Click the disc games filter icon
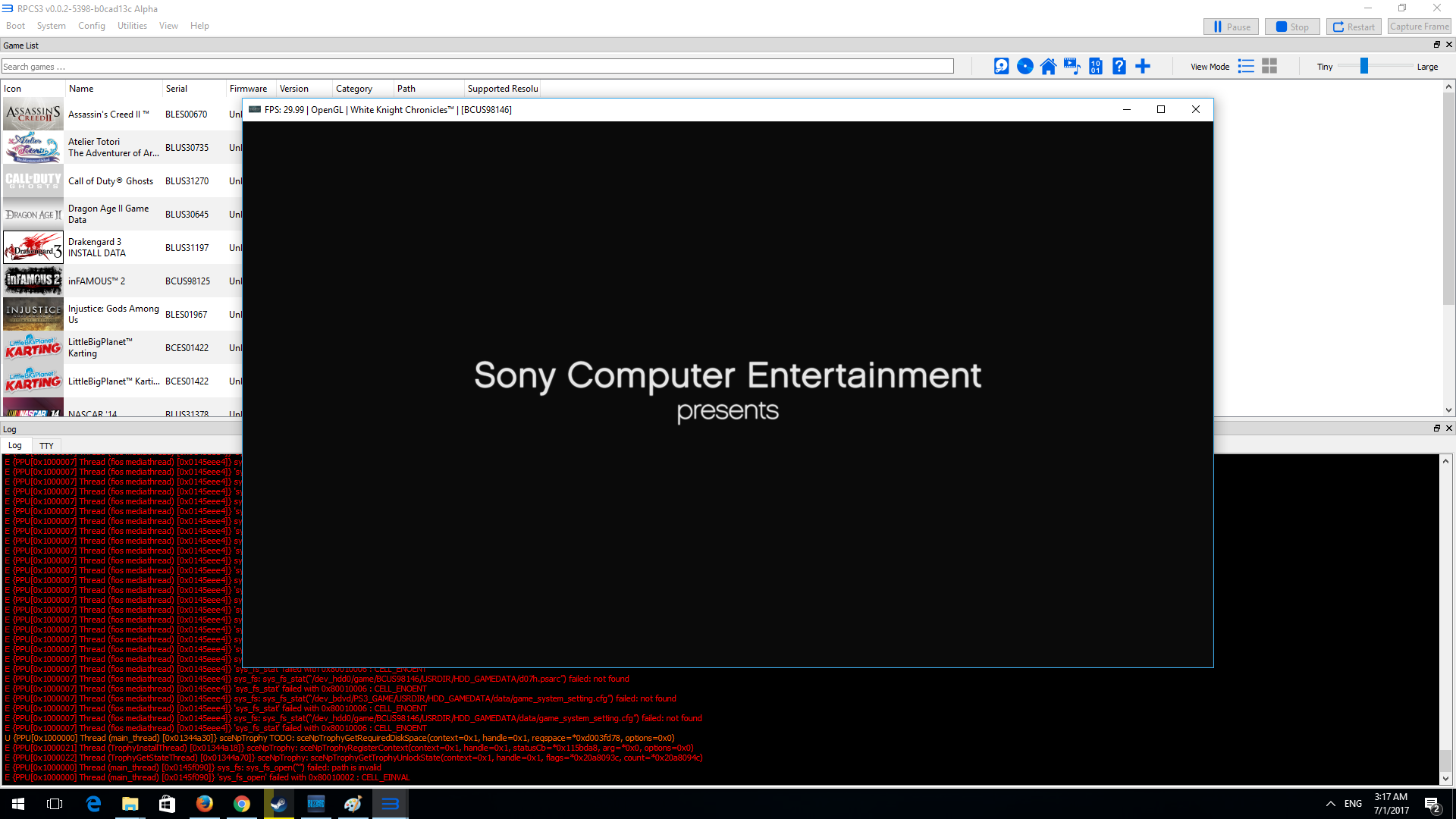1456x819 pixels. 1025,67
